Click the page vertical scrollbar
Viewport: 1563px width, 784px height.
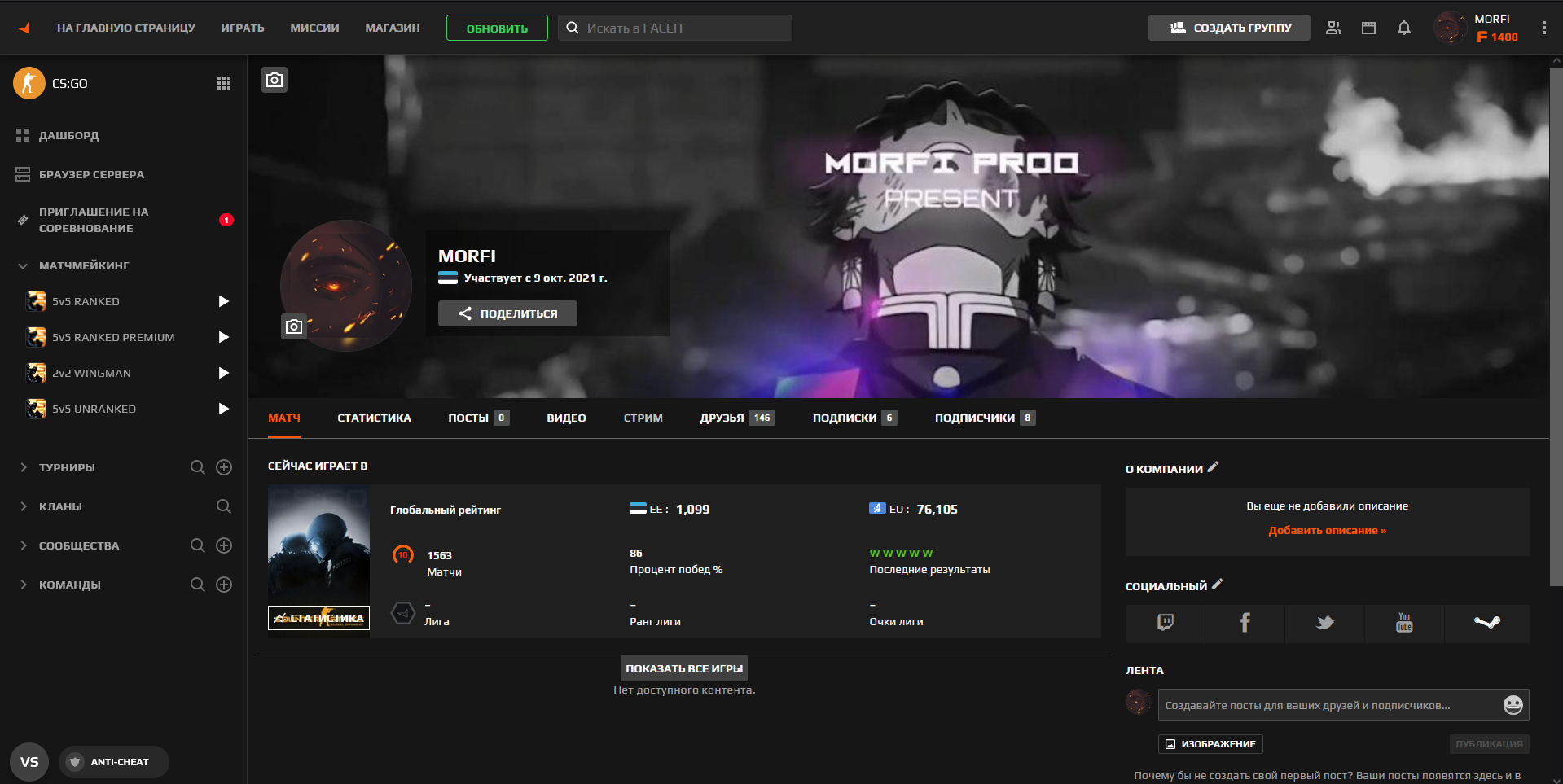[x=1556, y=326]
